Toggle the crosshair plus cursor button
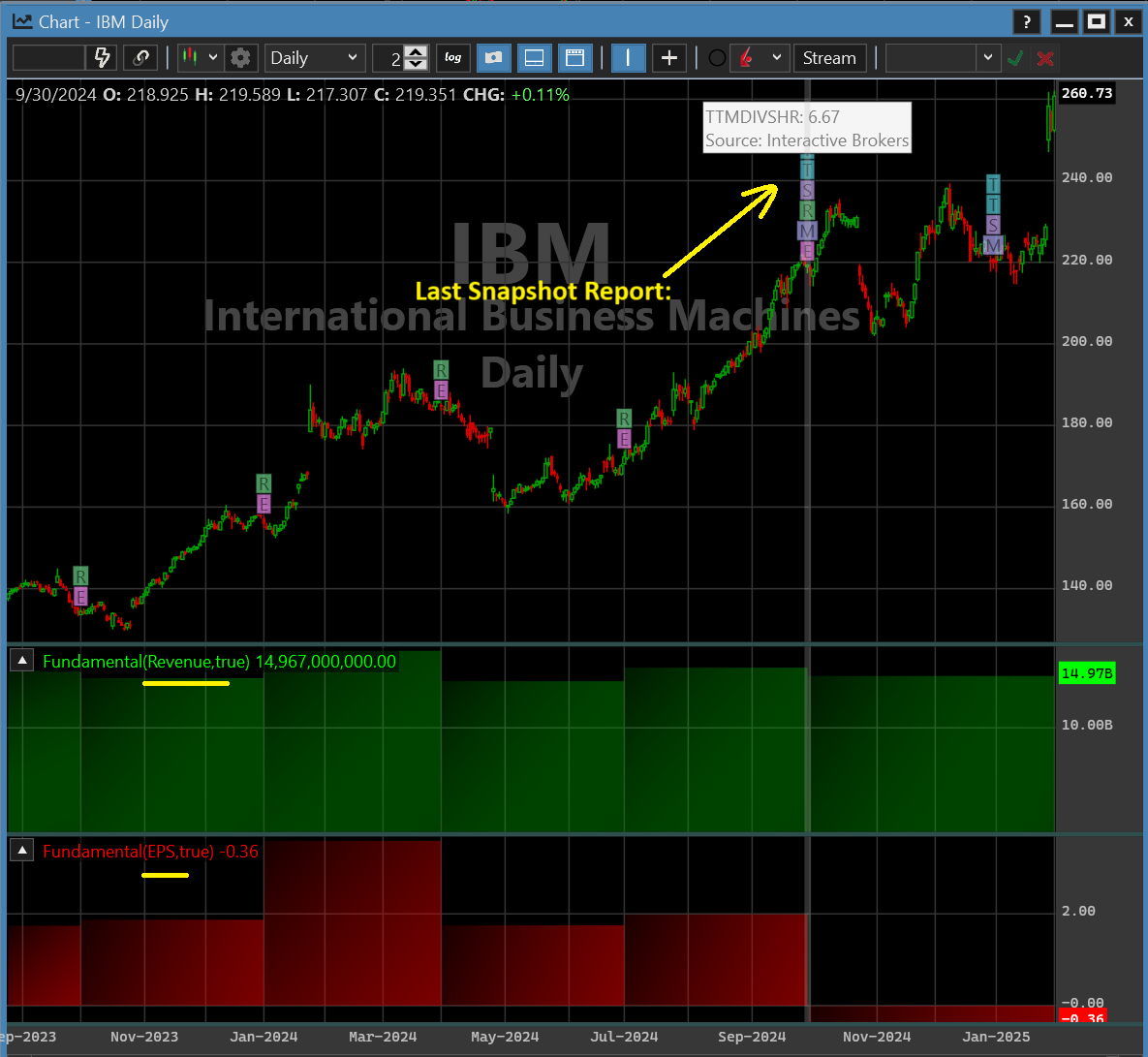Screen dimensions: 1148x1057 tap(668, 58)
